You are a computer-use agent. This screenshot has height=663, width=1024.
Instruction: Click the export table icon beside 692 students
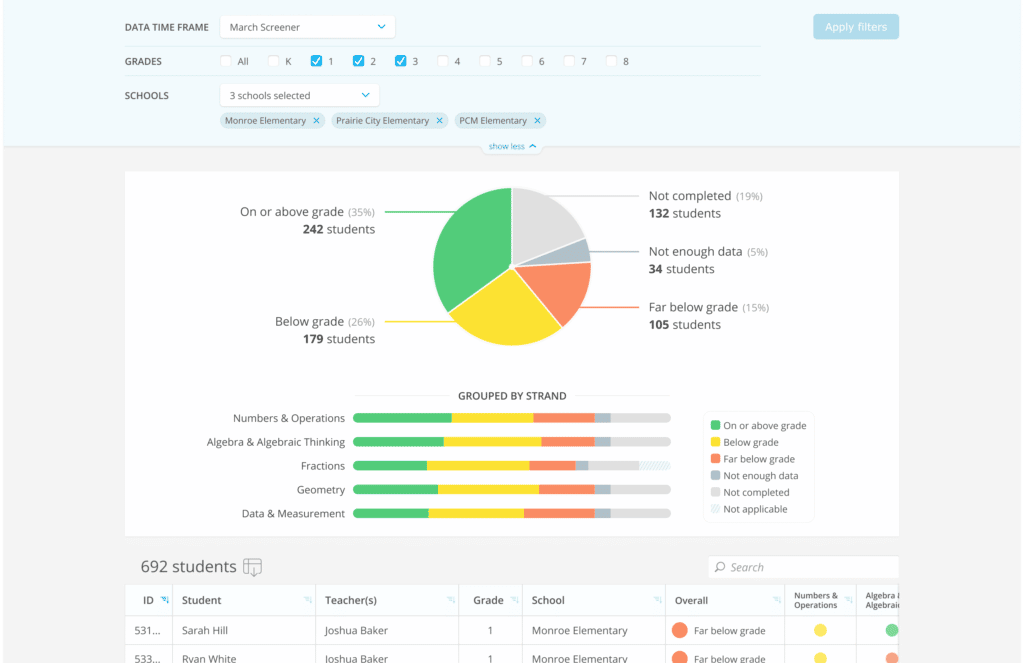251,567
